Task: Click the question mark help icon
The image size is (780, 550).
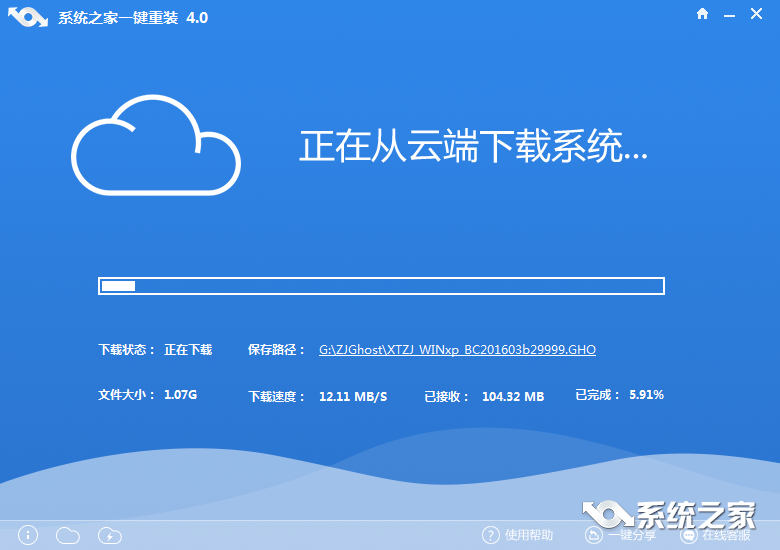Action: [x=490, y=535]
